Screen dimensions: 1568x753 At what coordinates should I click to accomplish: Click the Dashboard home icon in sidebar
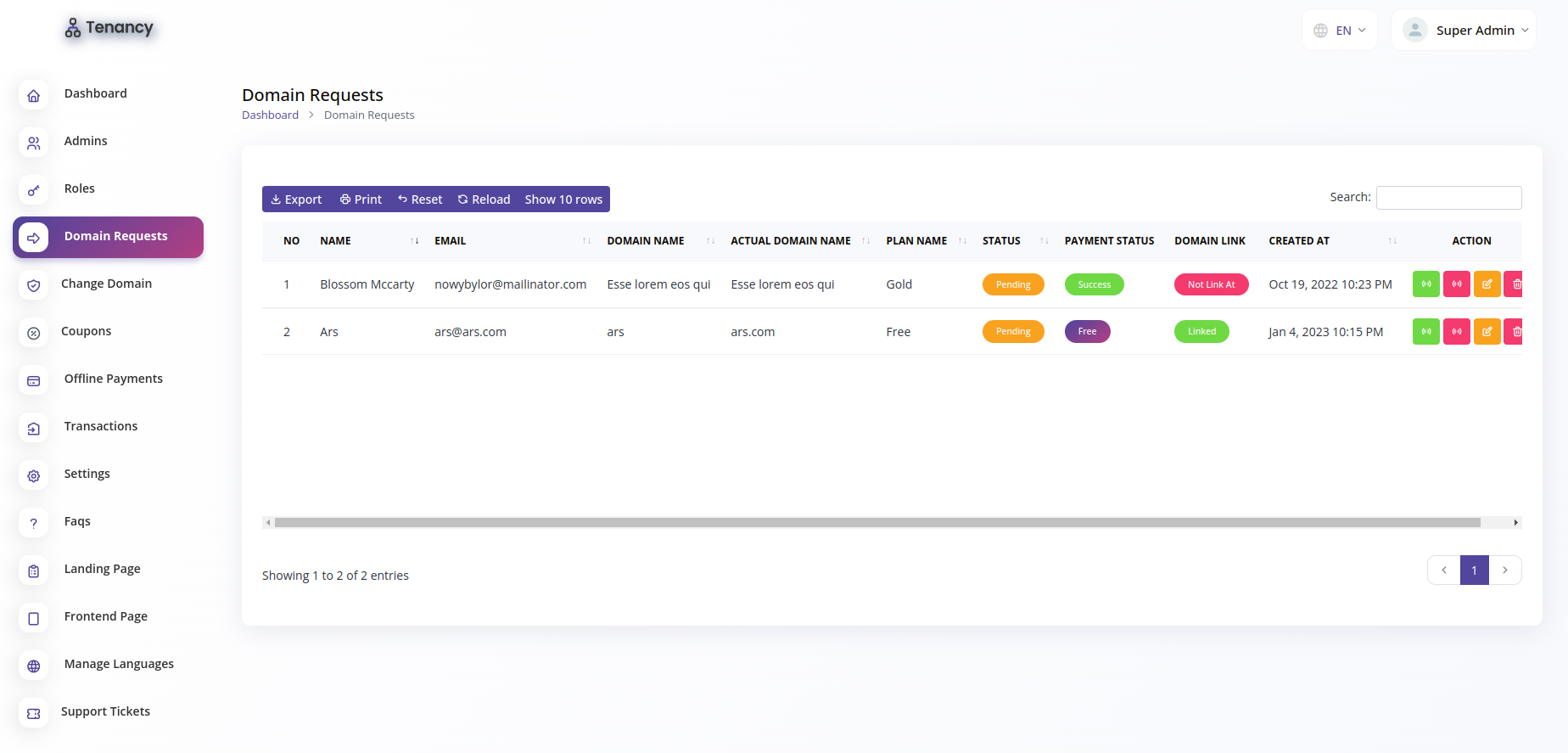[x=33, y=96]
